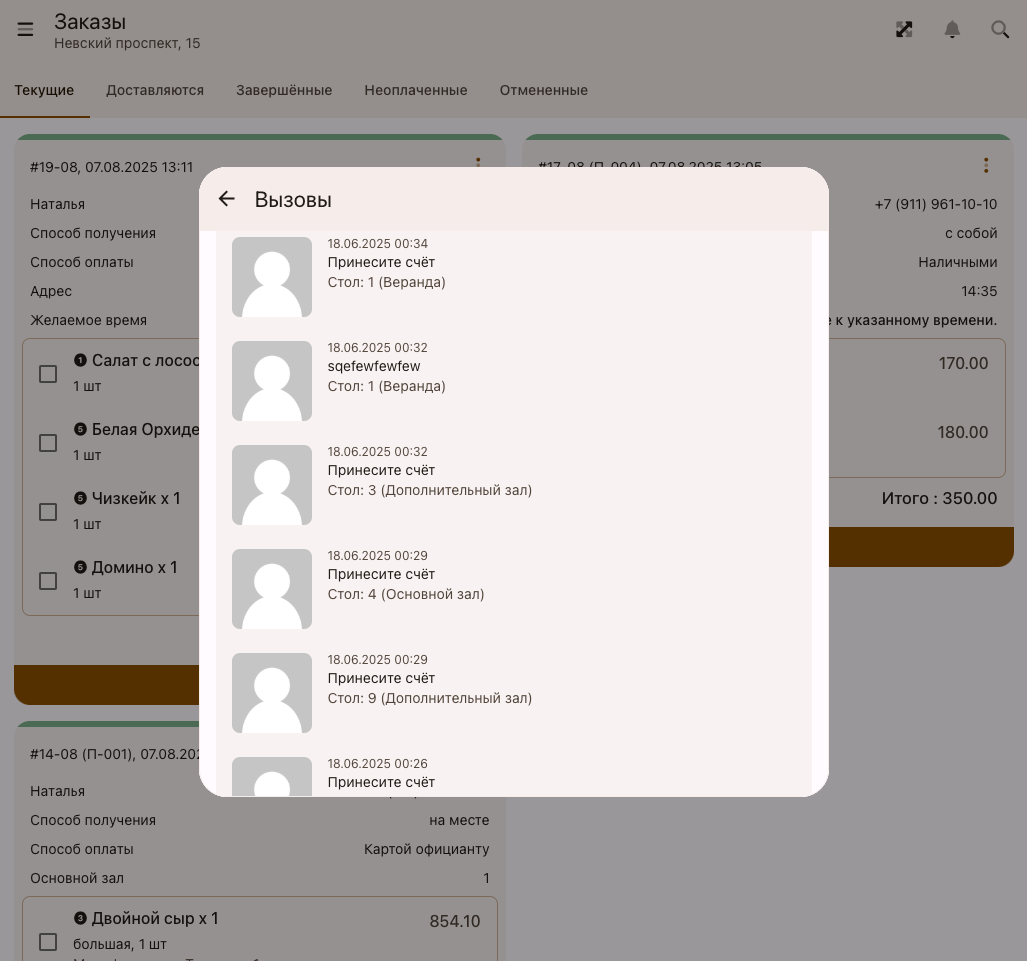Click the Наличными payment value
Viewport: 1027px width, 961px height.
pos(958,262)
